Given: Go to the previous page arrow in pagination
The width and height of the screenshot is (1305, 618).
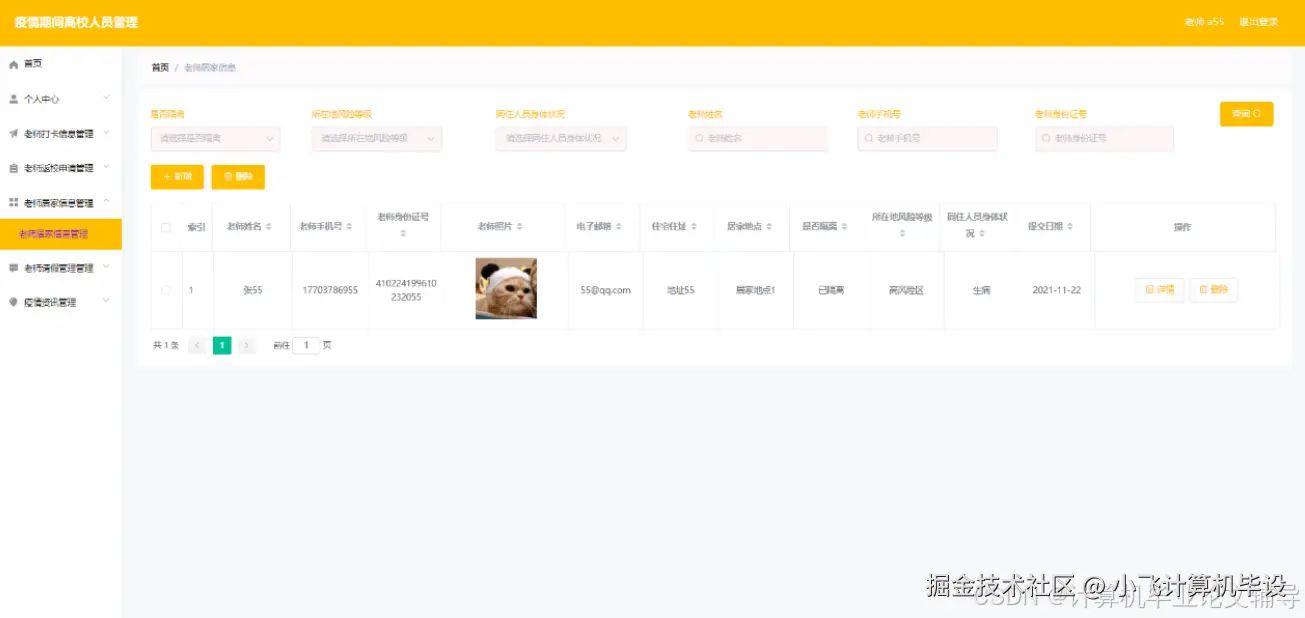Looking at the screenshot, I should tap(197, 345).
